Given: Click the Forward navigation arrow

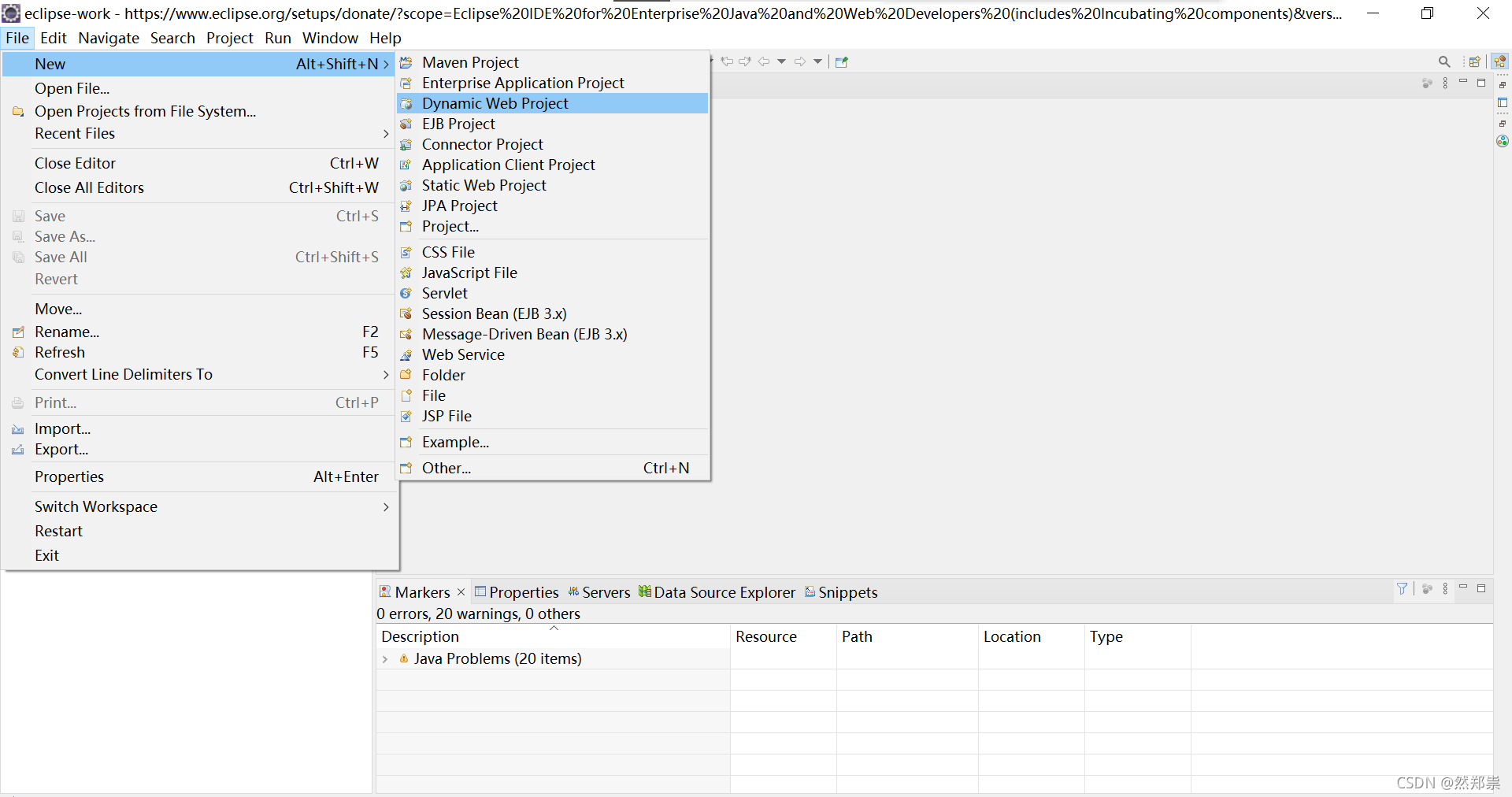Looking at the screenshot, I should [800, 61].
